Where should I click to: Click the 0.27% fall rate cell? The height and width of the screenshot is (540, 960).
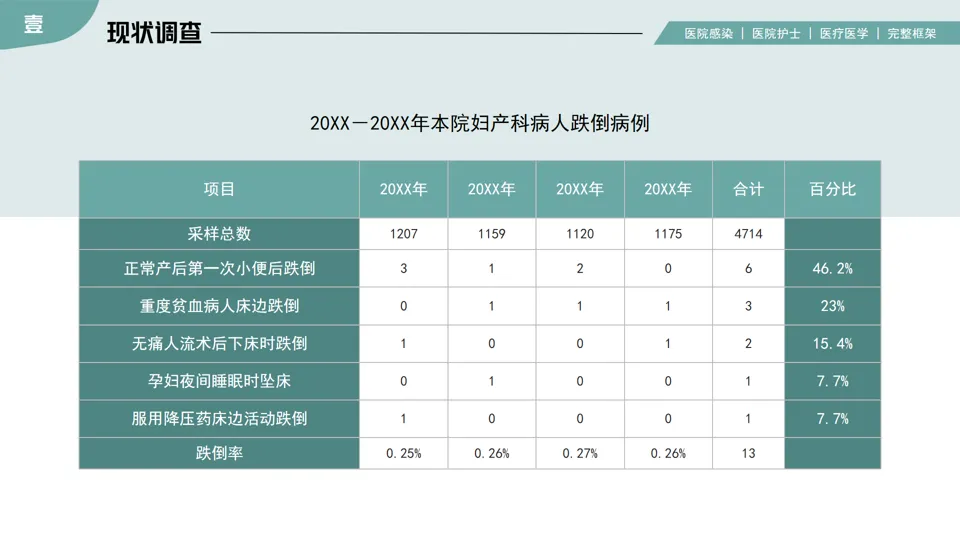pyautogui.click(x=580, y=453)
